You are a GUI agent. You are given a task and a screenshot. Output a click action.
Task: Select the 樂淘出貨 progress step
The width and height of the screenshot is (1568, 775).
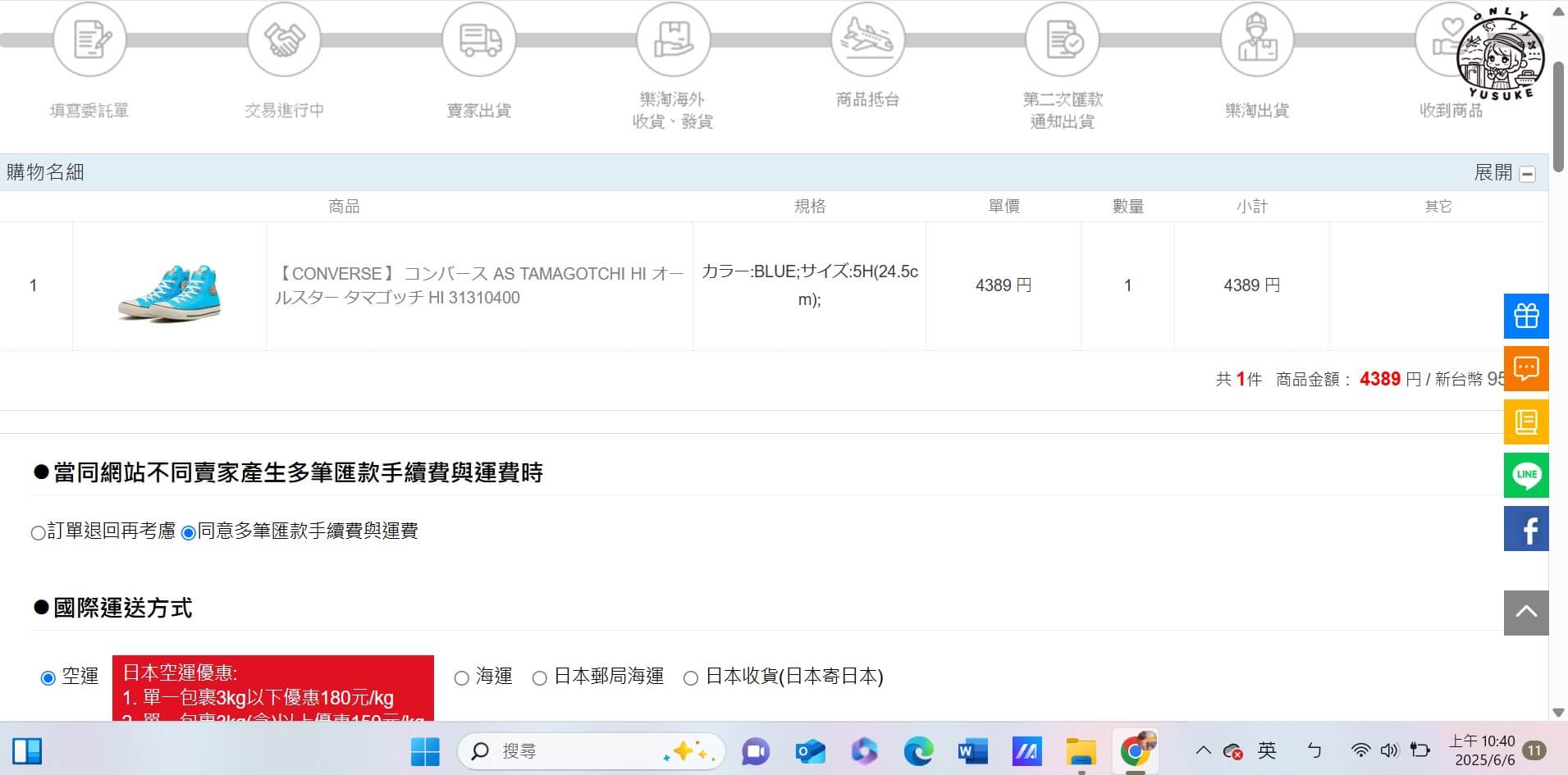(x=1256, y=39)
